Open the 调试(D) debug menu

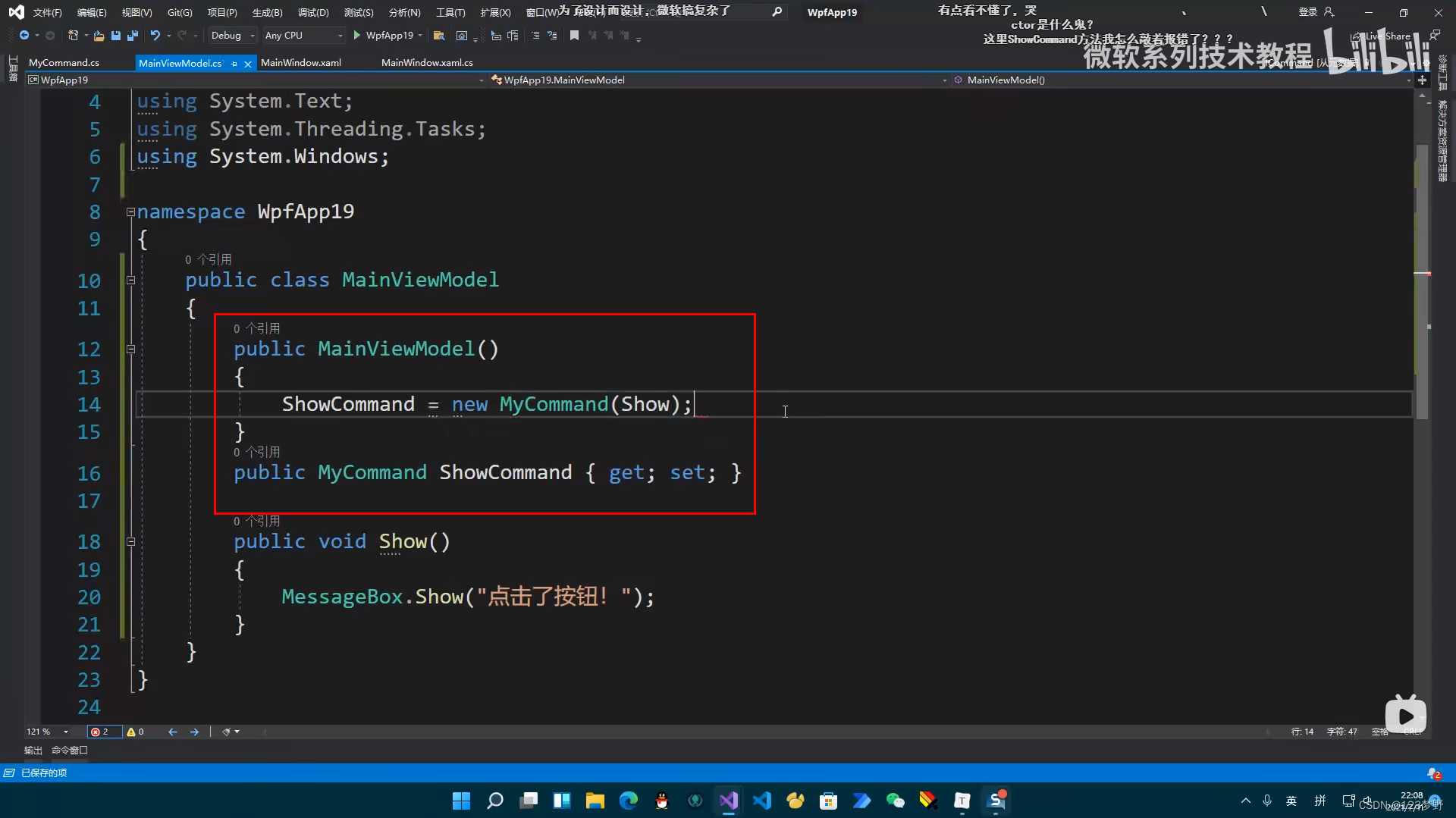tap(313, 12)
